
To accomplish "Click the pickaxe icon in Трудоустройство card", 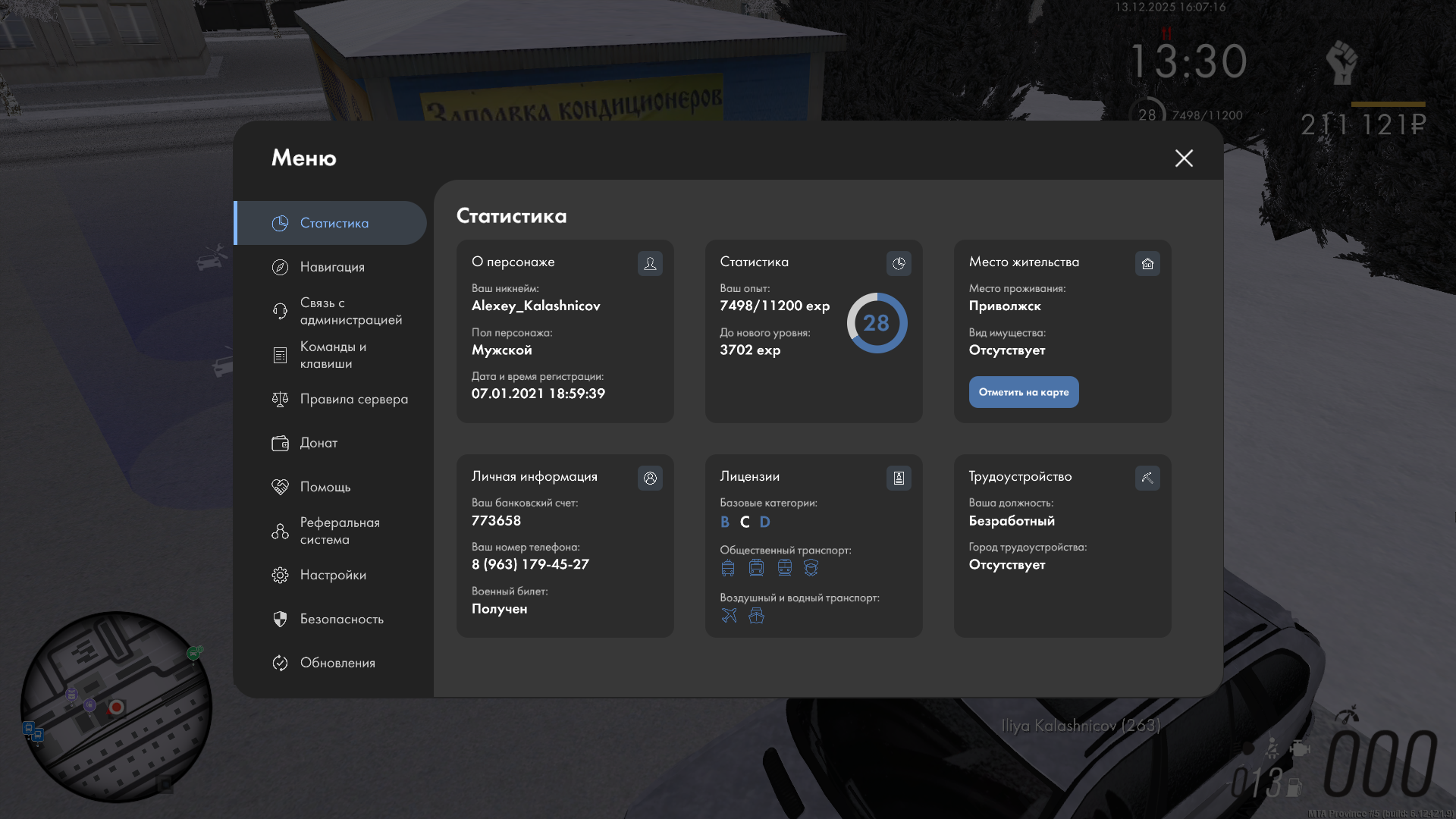I will point(1147,478).
